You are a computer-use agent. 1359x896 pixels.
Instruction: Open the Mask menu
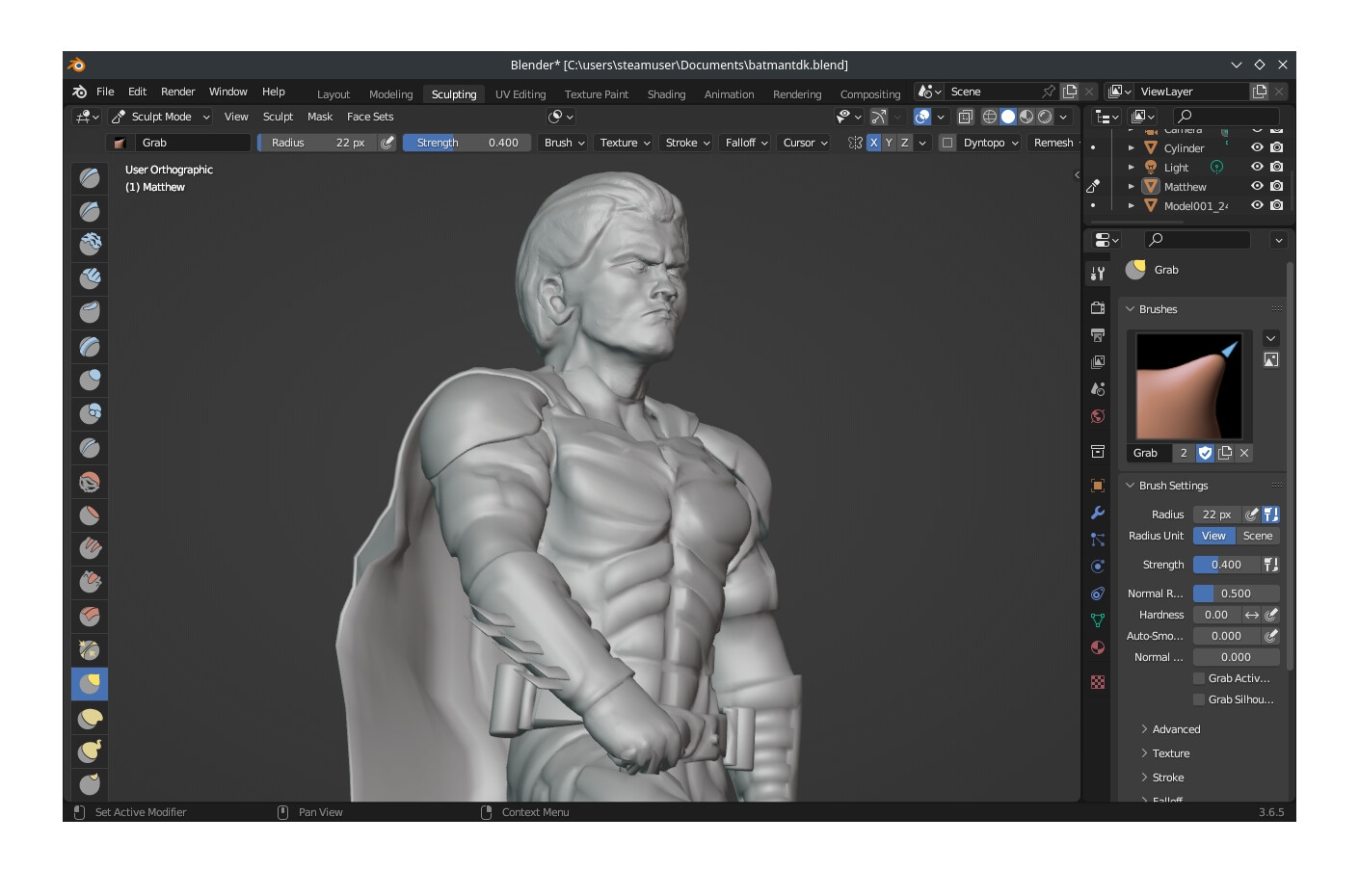tap(320, 117)
